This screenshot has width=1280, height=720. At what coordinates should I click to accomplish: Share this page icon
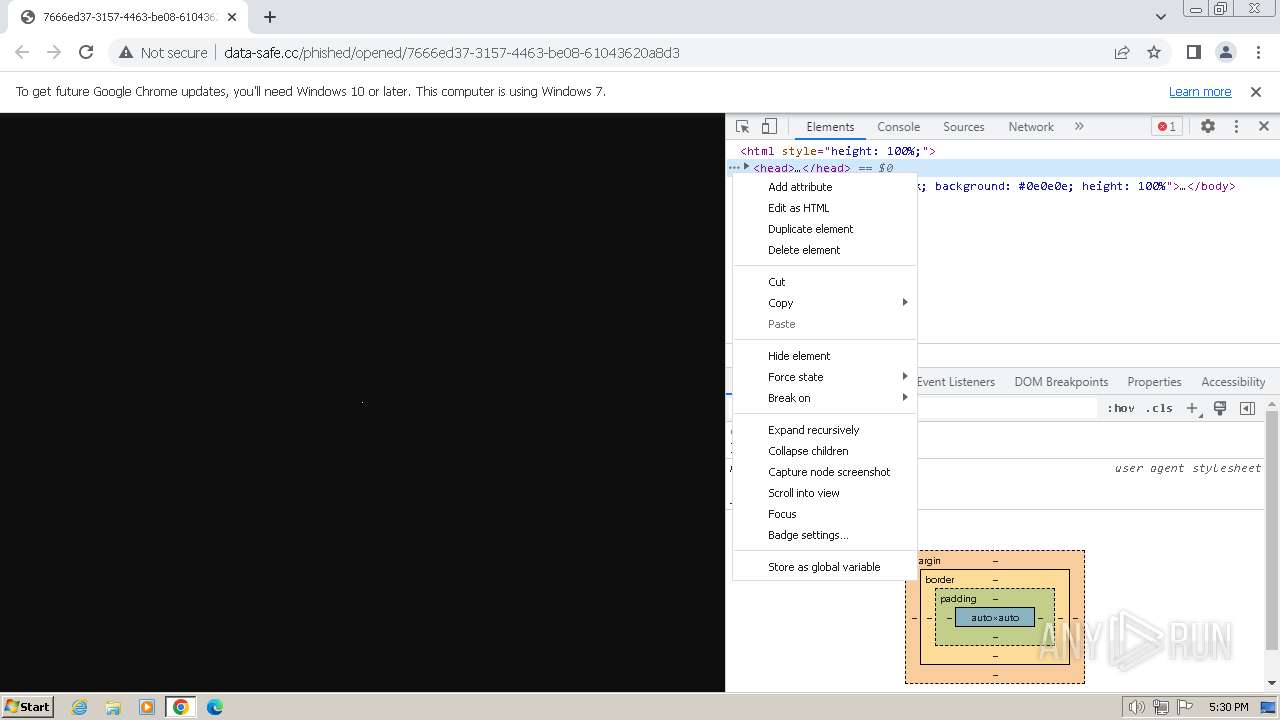(x=1122, y=52)
